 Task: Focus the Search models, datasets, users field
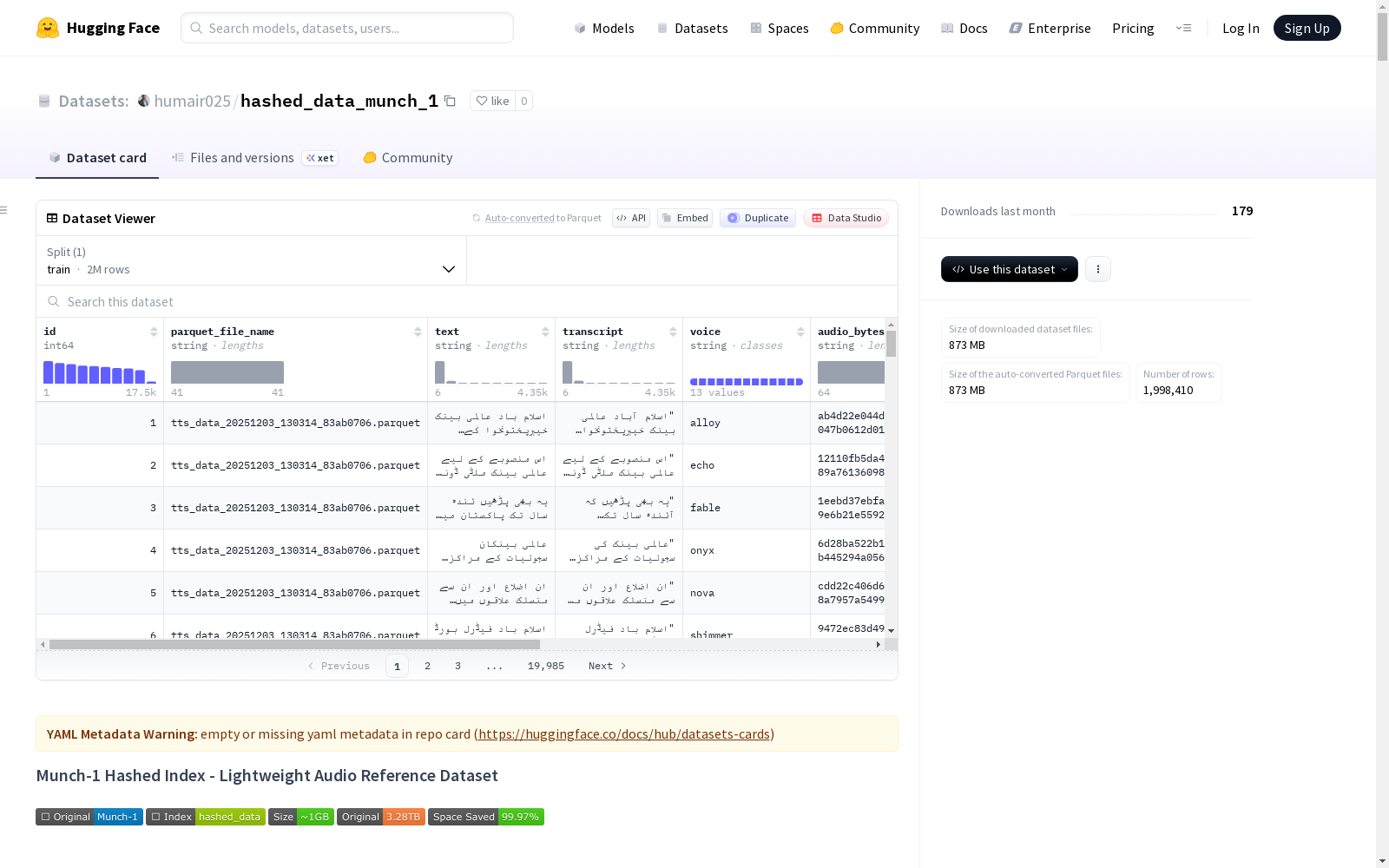coord(347,28)
